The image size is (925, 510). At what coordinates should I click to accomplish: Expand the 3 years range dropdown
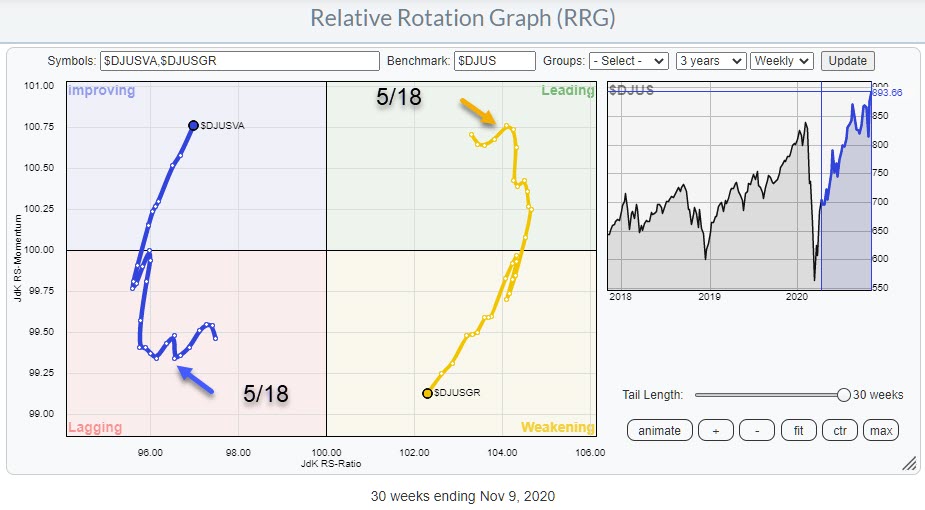710,61
